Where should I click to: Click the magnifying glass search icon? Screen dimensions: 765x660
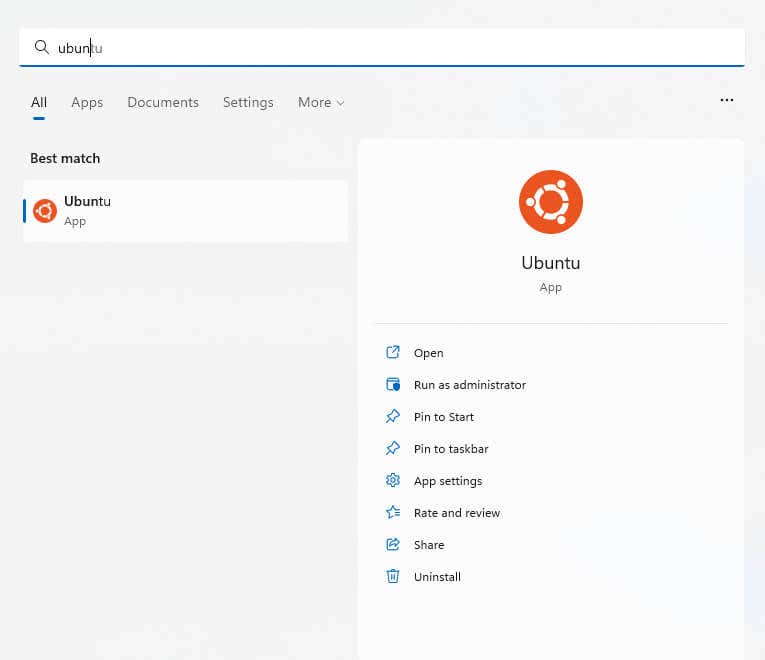41,47
